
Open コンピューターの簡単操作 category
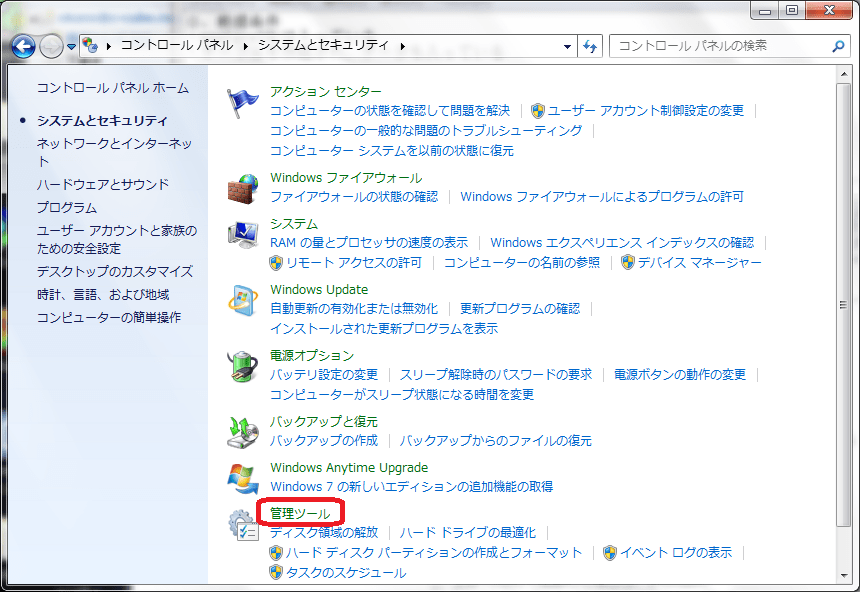(x=109, y=318)
